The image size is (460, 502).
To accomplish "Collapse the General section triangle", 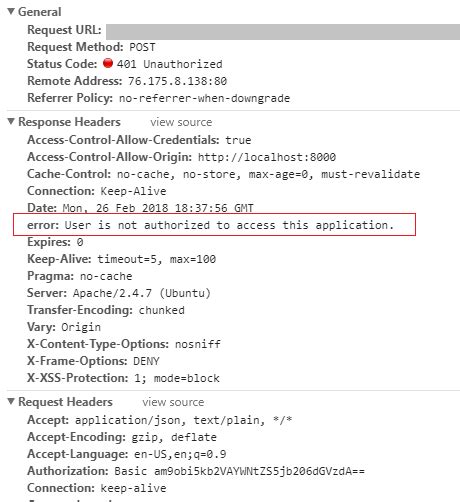I will pyautogui.click(x=11, y=12).
